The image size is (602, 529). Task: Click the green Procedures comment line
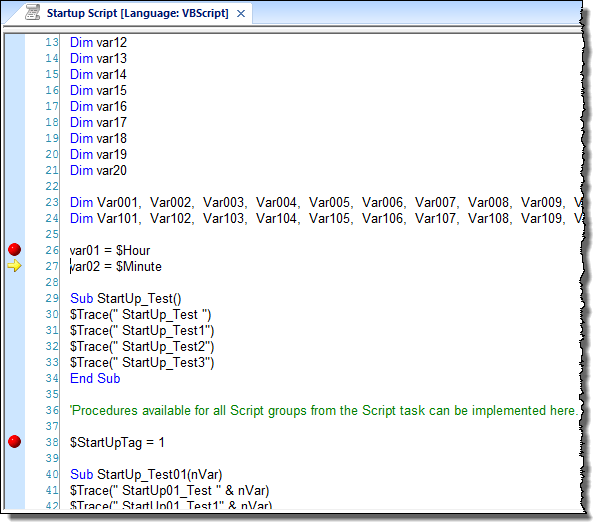point(324,411)
